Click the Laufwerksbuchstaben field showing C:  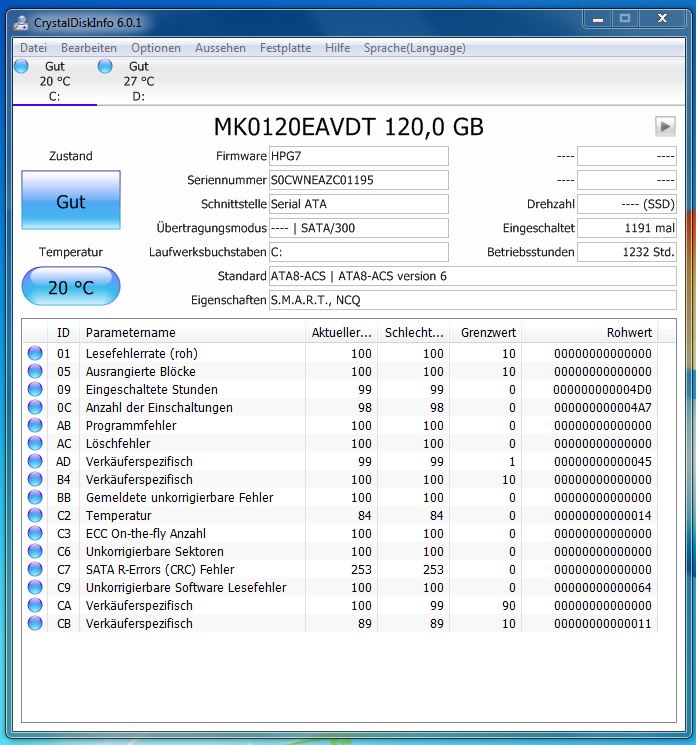[359, 252]
